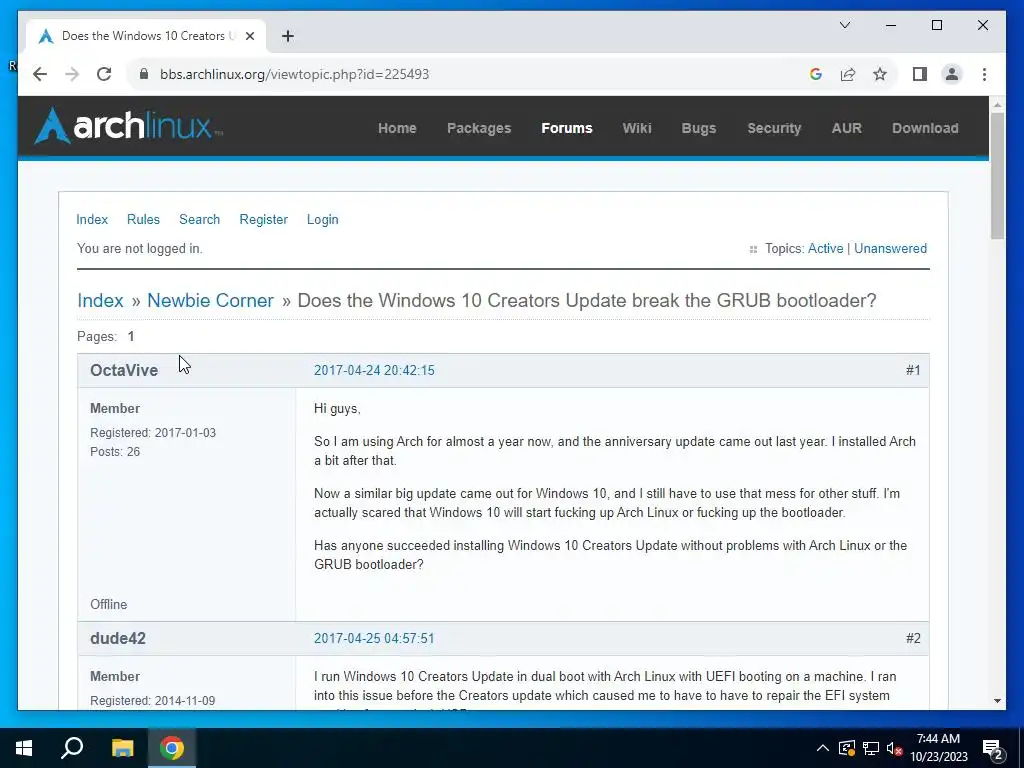
Task: Click scrollbar up arrow
Action: click(x=997, y=104)
